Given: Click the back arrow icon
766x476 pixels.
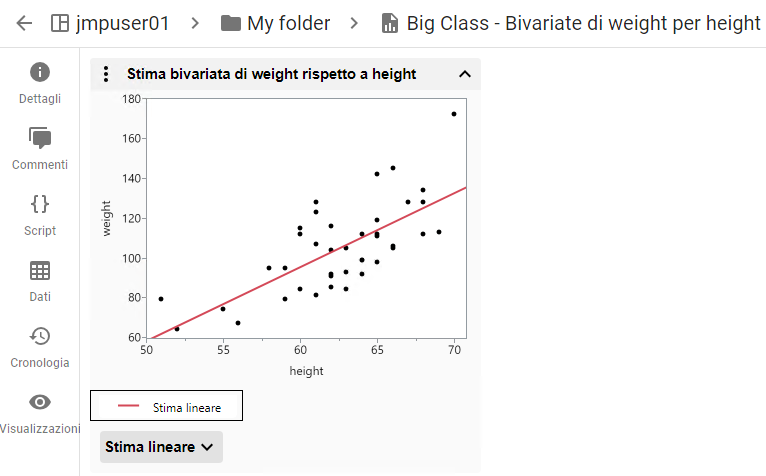Looking at the screenshot, I should (24, 23).
